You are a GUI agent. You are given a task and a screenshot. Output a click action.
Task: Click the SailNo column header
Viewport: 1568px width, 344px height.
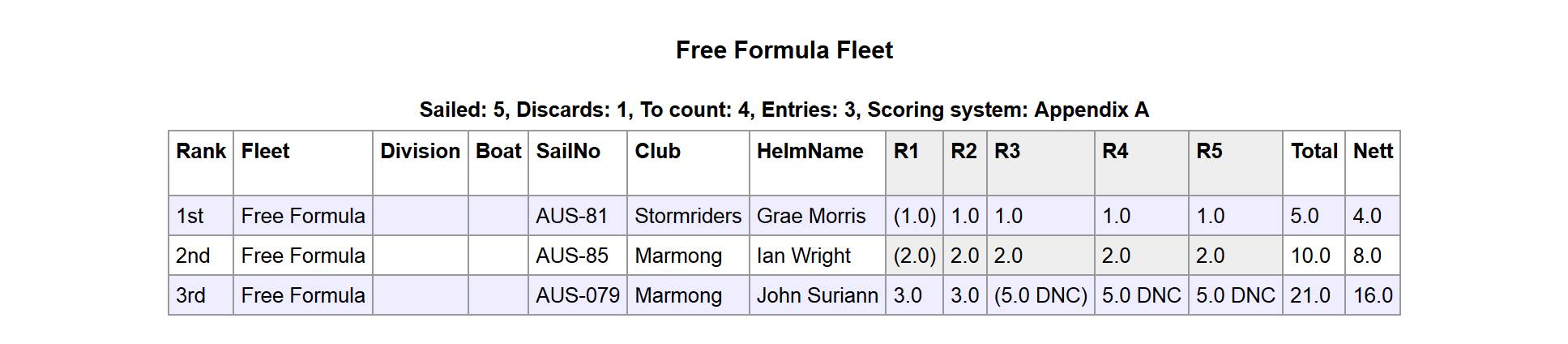click(568, 152)
